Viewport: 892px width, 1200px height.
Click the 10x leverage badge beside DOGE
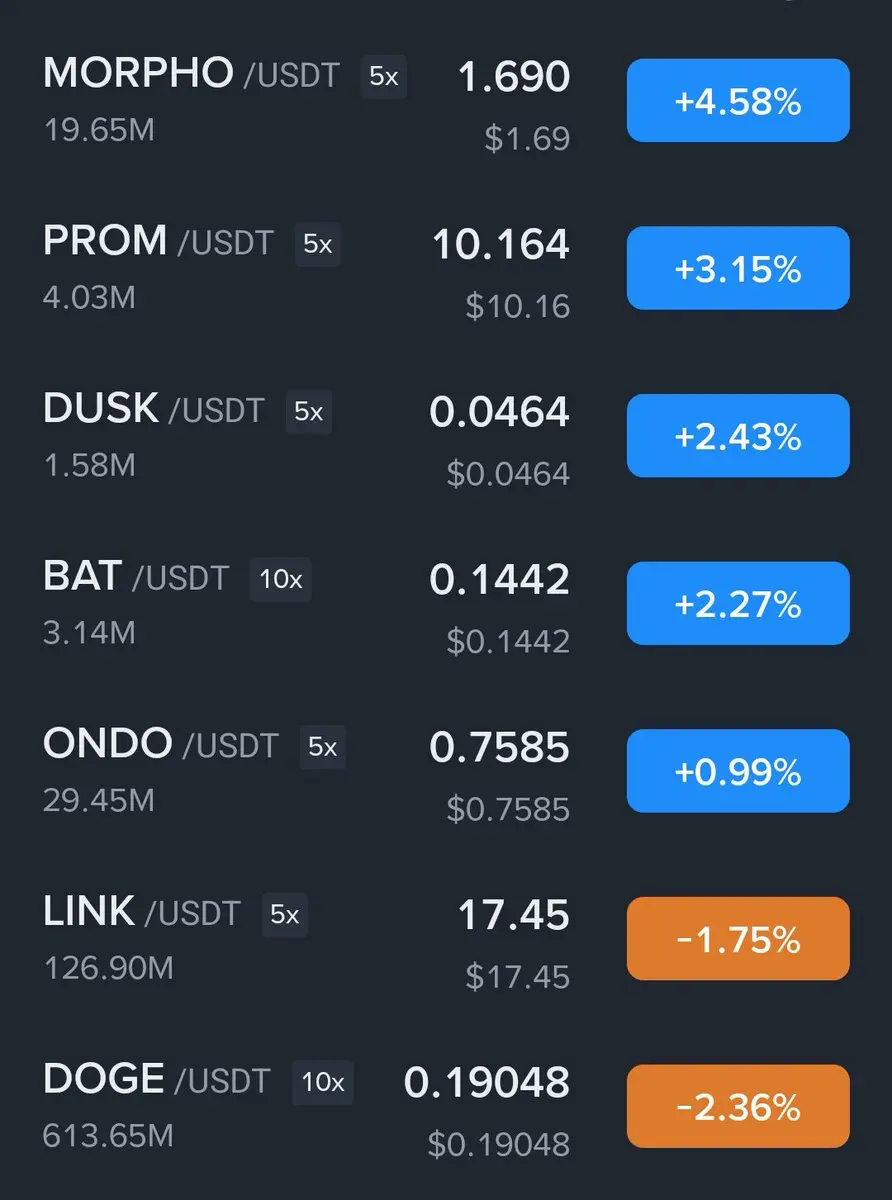click(x=323, y=1082)
